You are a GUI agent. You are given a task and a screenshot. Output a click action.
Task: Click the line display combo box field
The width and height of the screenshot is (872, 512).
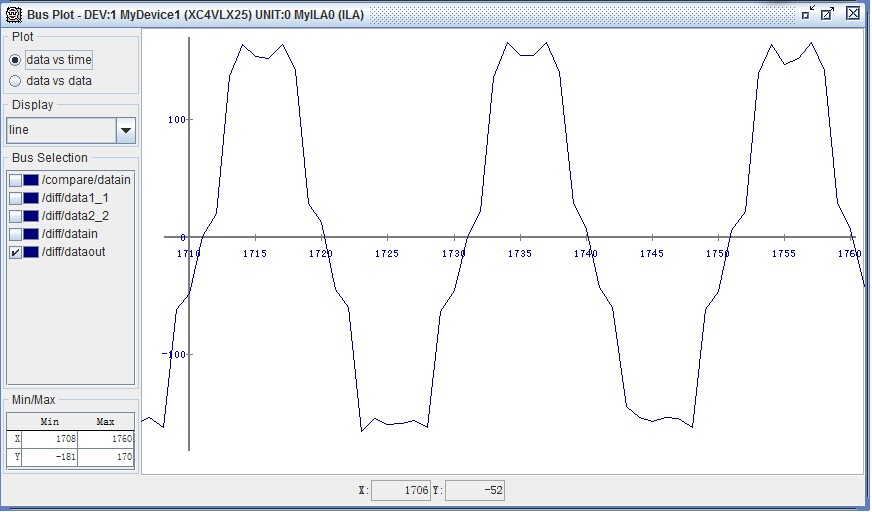tap(61, 130)
